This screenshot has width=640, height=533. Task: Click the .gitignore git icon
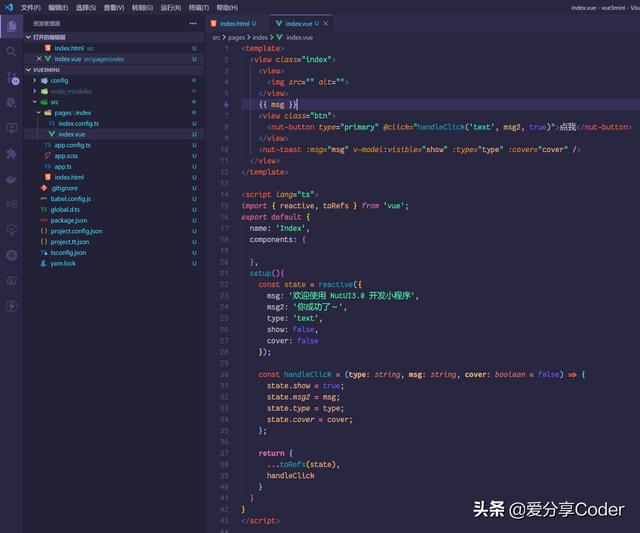coord(44,188)
